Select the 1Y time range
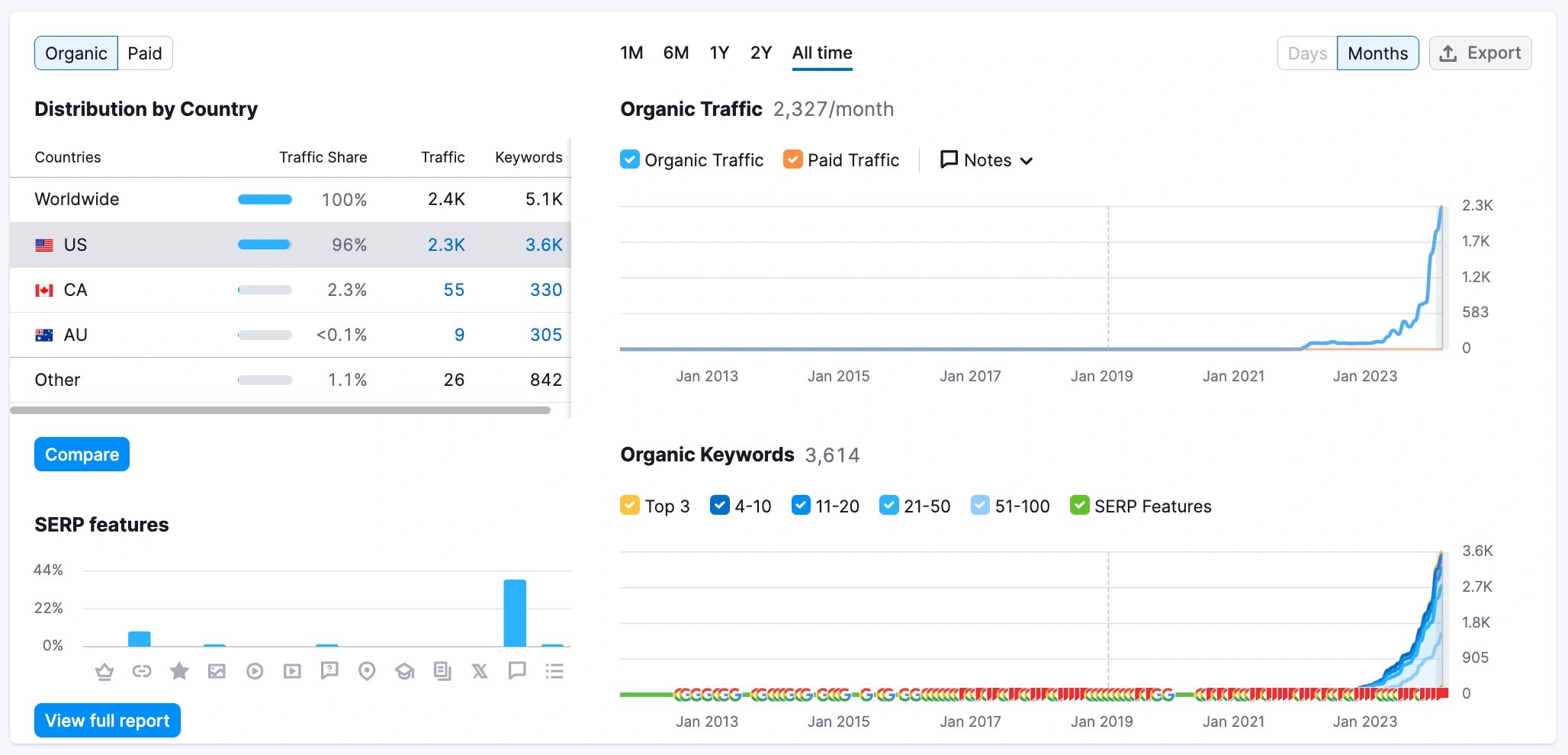The width and height of the screenshot is (1568, 755). pos(719,53)
